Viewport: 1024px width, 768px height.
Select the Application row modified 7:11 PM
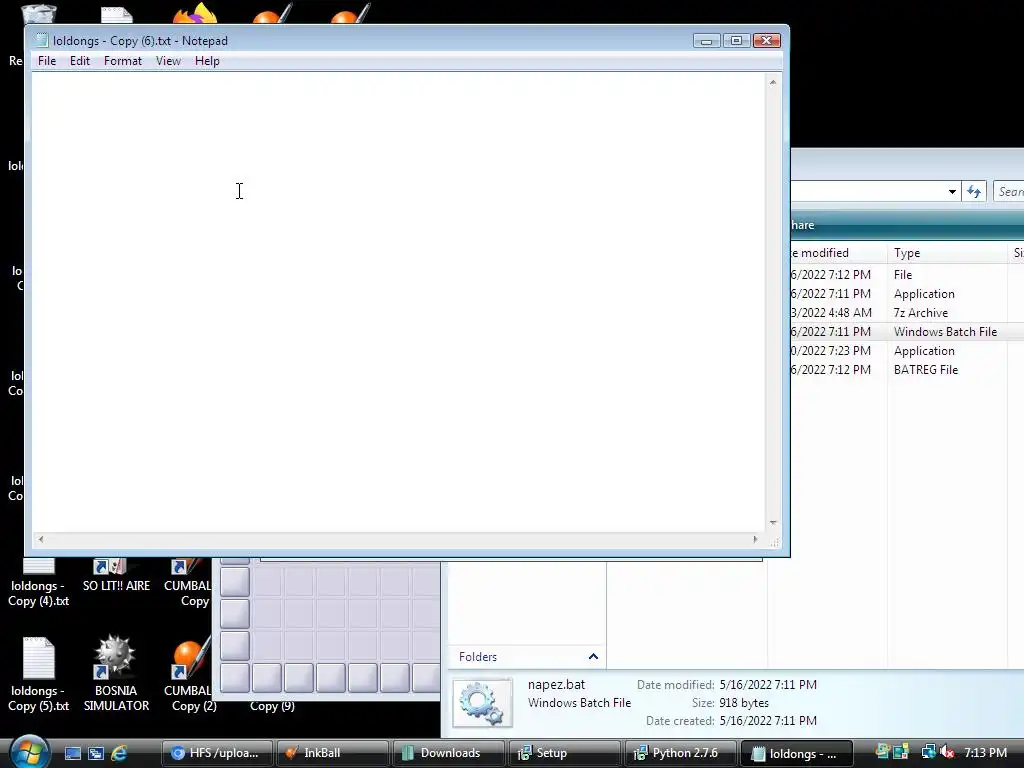pyautogui.click(x=907, y=294)
